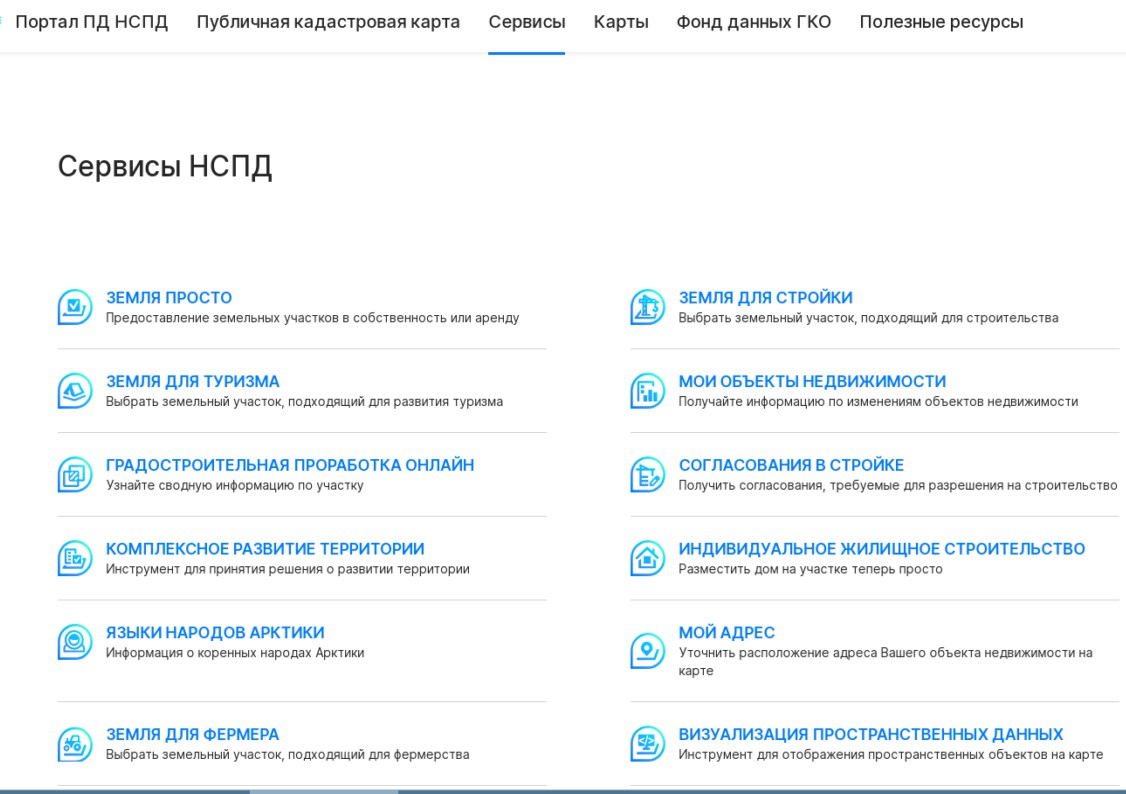Go to the Полезные ресурсы menu item

[941, 22]
